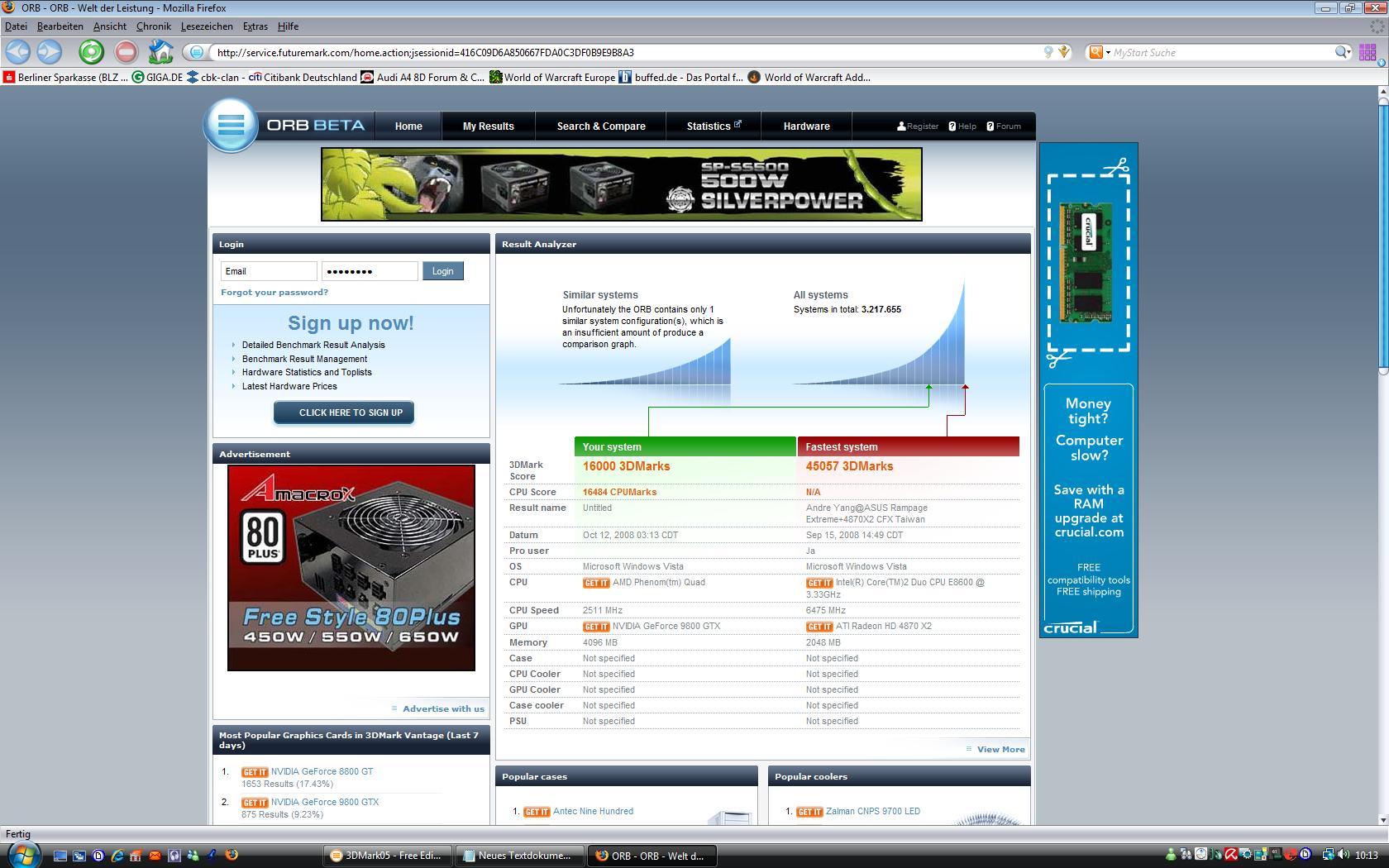Click the Amacrox 80 Plus advertisement image

[x=351, y=568]
